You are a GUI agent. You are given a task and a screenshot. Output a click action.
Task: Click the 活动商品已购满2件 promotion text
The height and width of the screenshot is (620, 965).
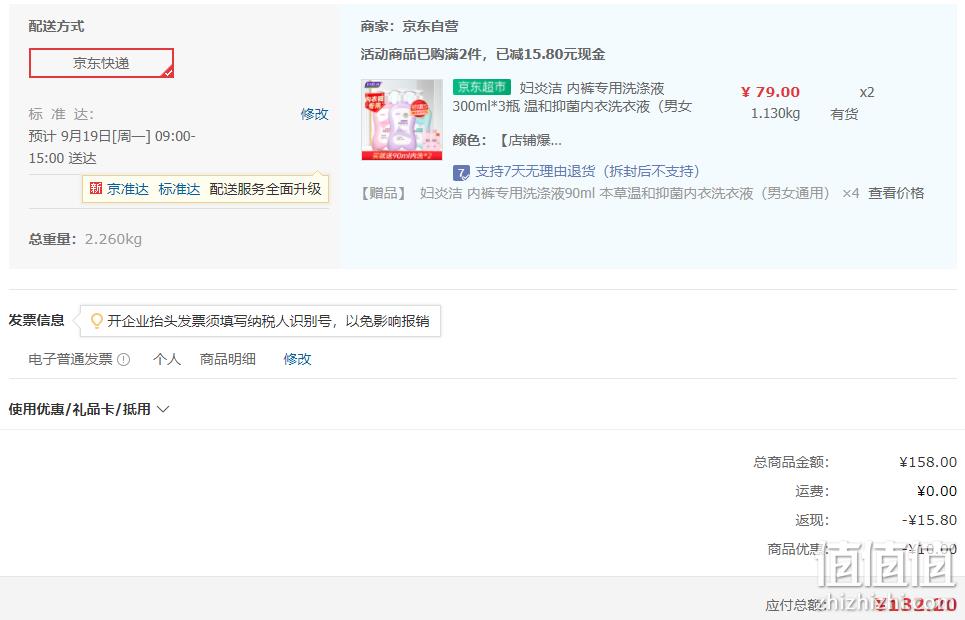click(482, 54)
